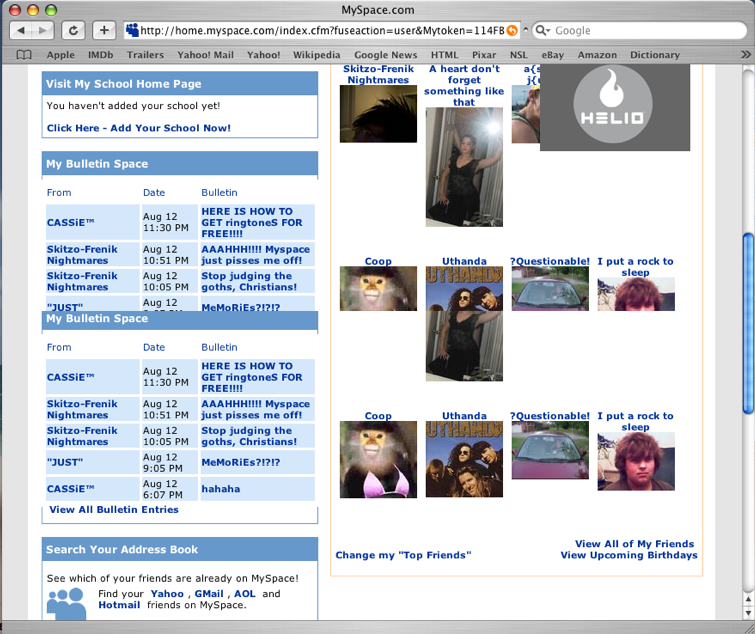Screen dimensions: 755x634
Task: Open CASSiE profile in the hahaha row
Action: pos(70,489)
